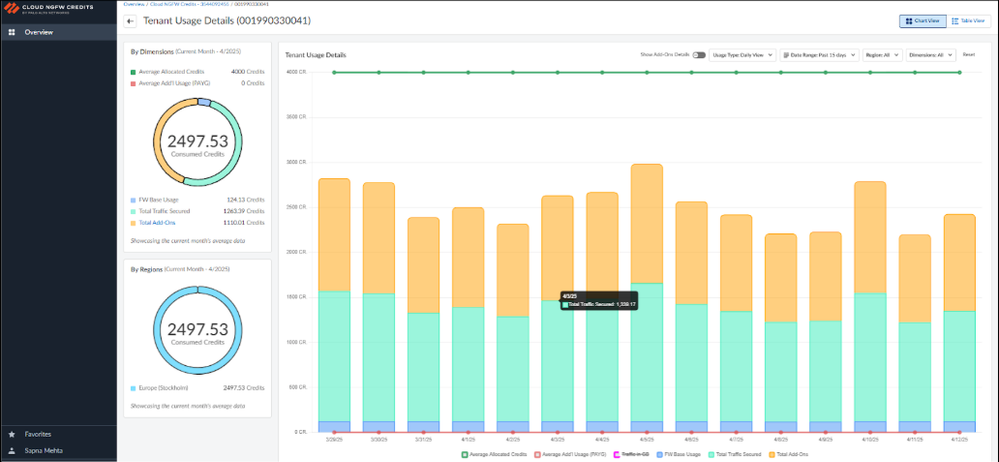The image size is (999, 462).
Task: Select Overview in the left navigation
Action: (38, 33)
